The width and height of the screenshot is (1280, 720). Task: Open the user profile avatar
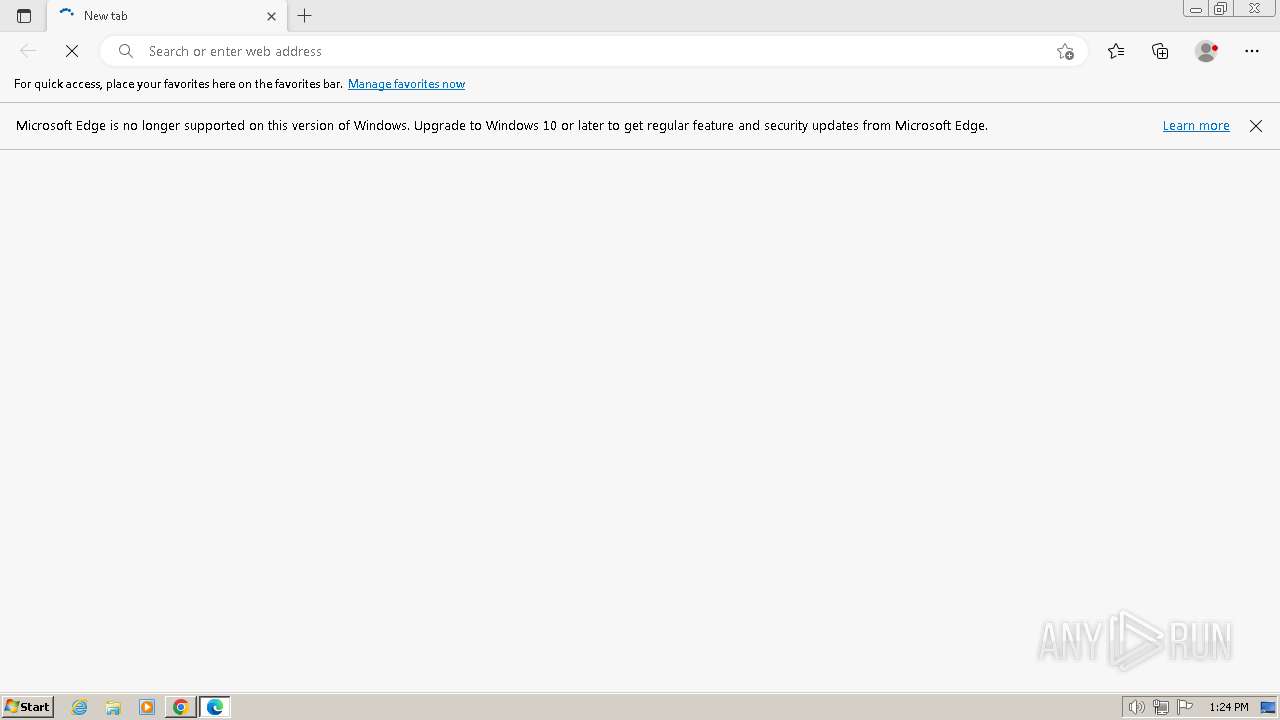[x=1206, y=51]
